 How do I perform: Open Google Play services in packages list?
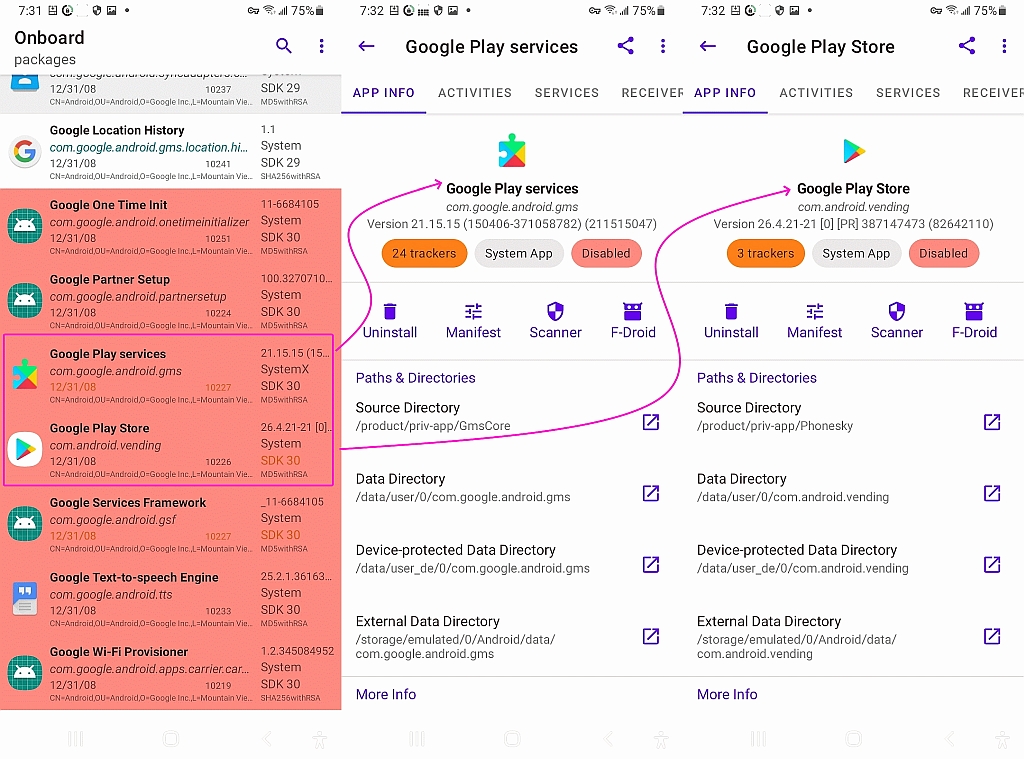[170, 376]
